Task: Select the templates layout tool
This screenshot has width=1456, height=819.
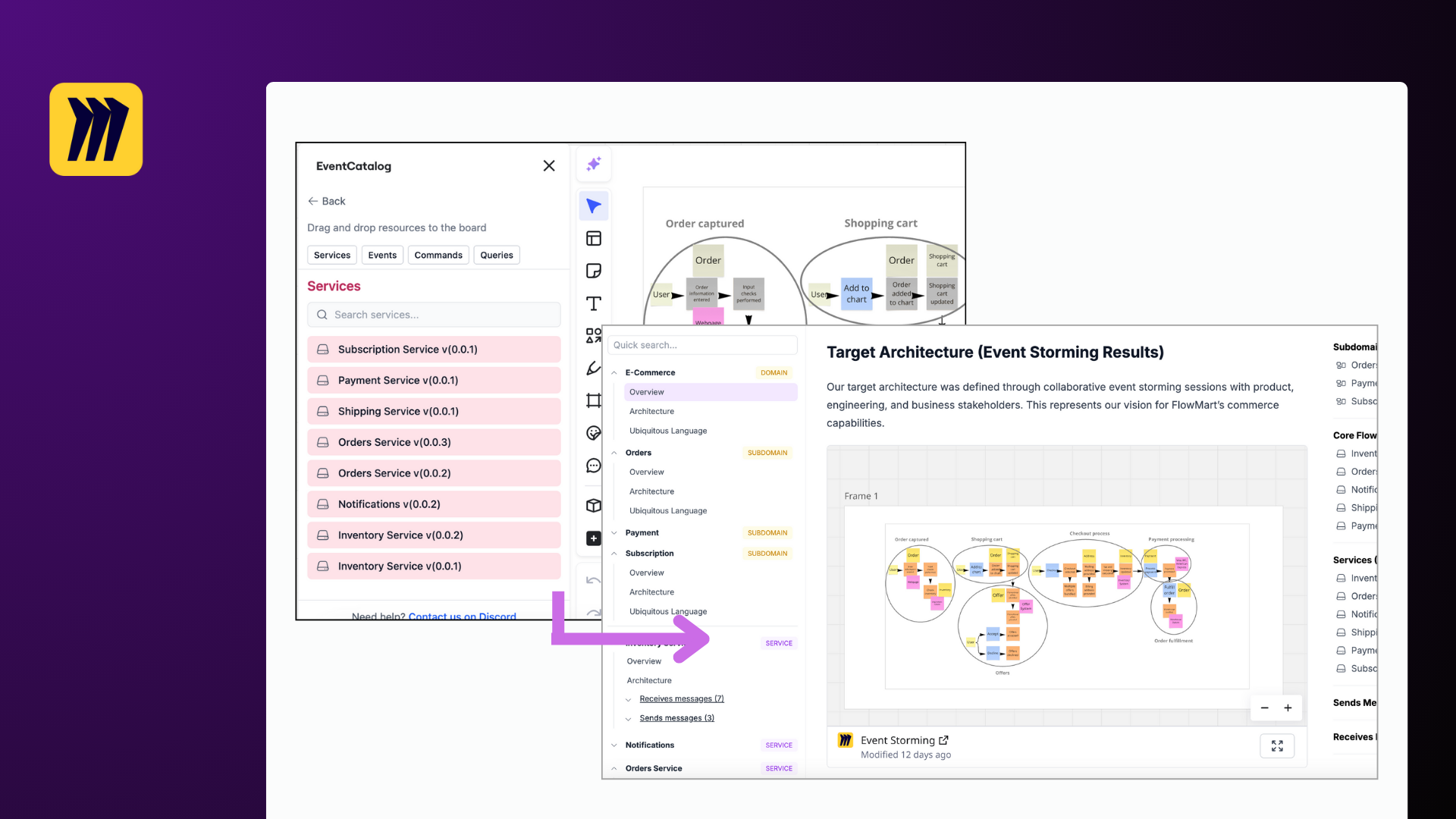Action: [594, 239]
